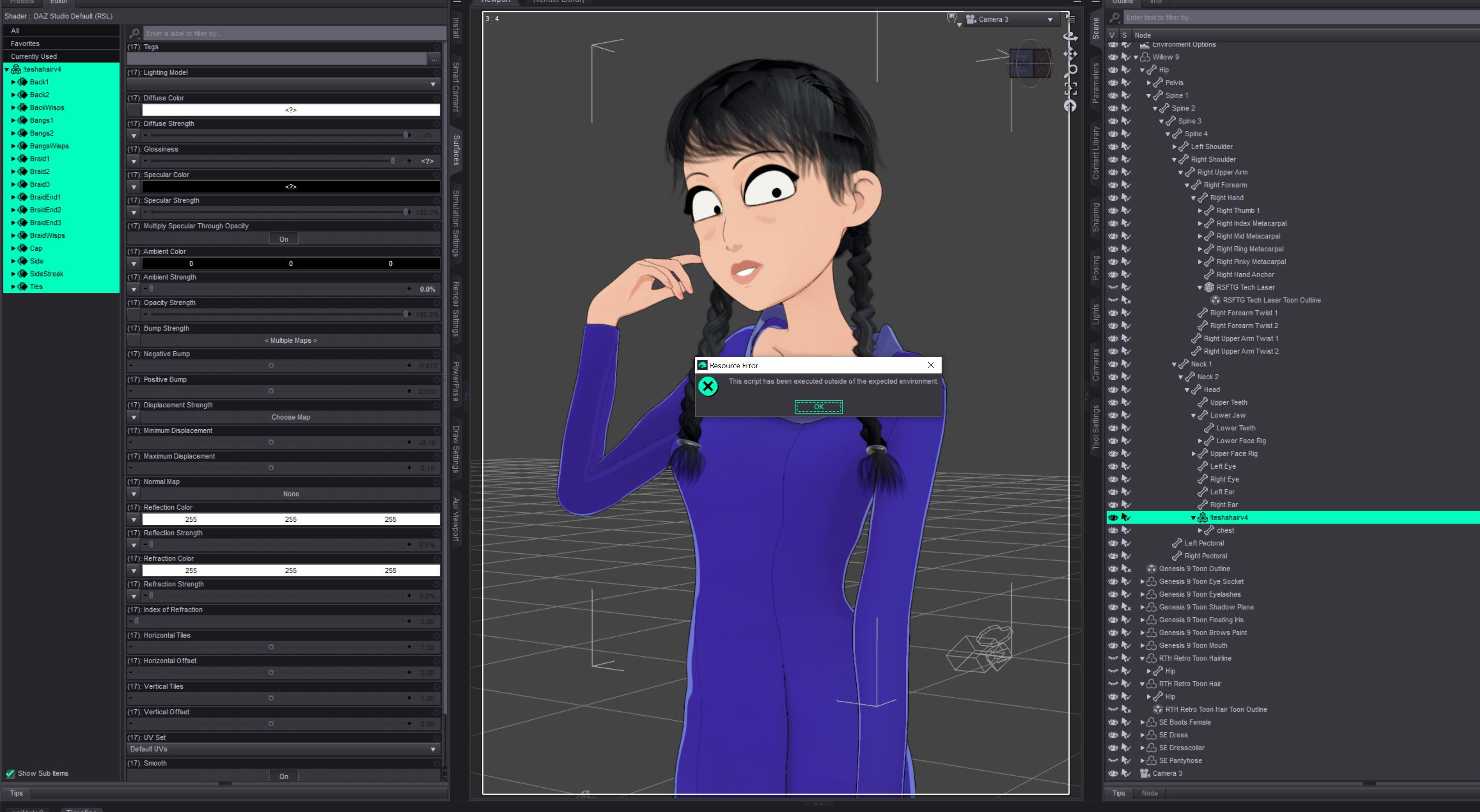
Task: Toggle Multiply Specular Through Opacity On button
Action: 284,239
